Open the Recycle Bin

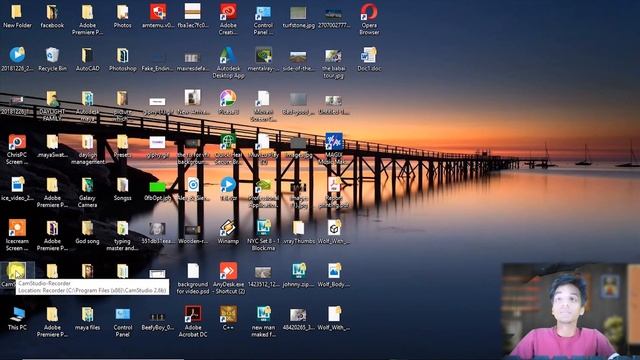(52, 60)
